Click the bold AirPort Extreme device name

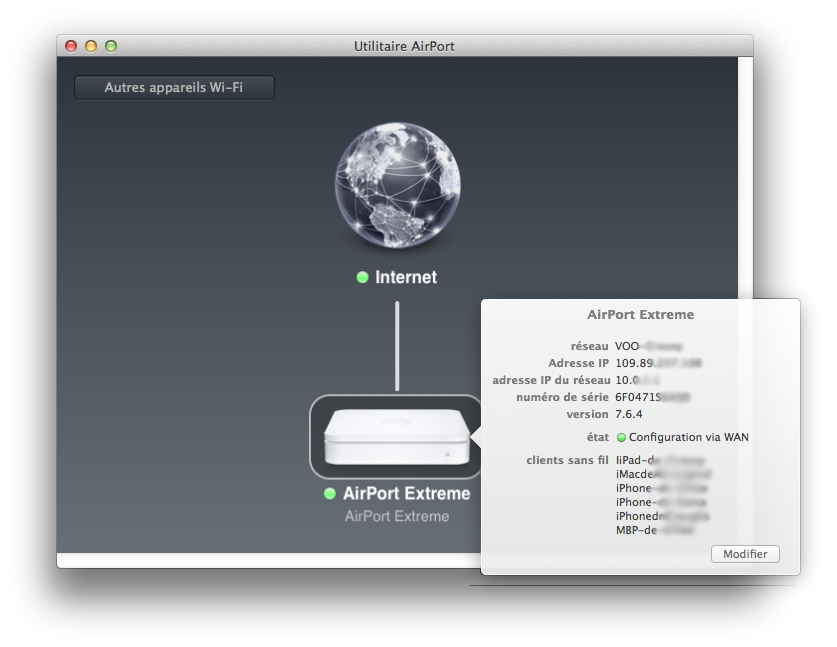406,494
